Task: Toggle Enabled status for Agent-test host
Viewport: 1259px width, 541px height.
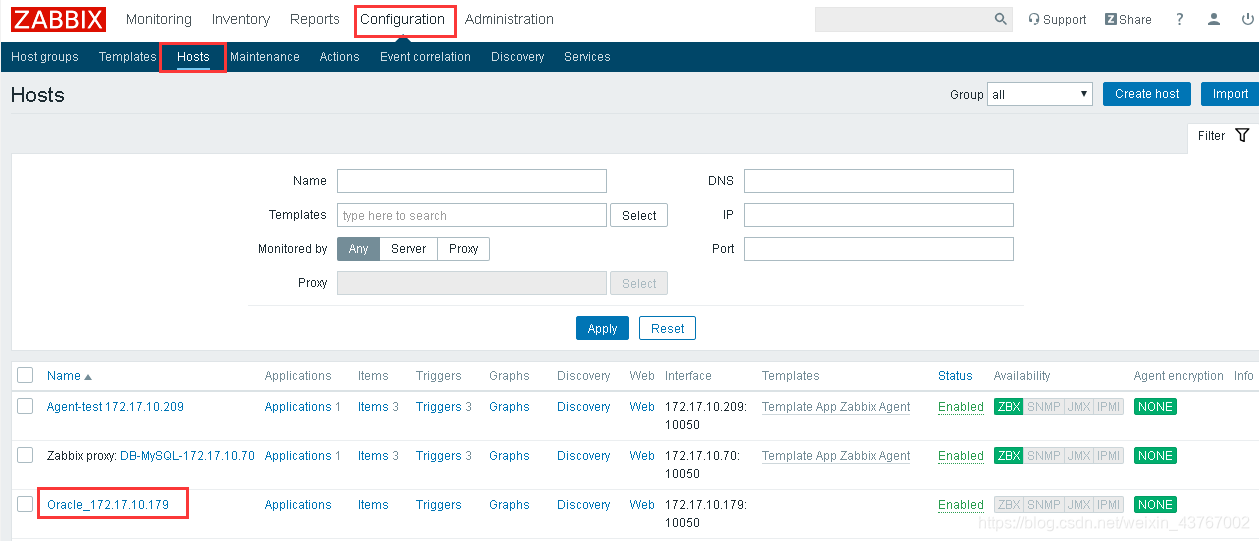Action: 961,407
